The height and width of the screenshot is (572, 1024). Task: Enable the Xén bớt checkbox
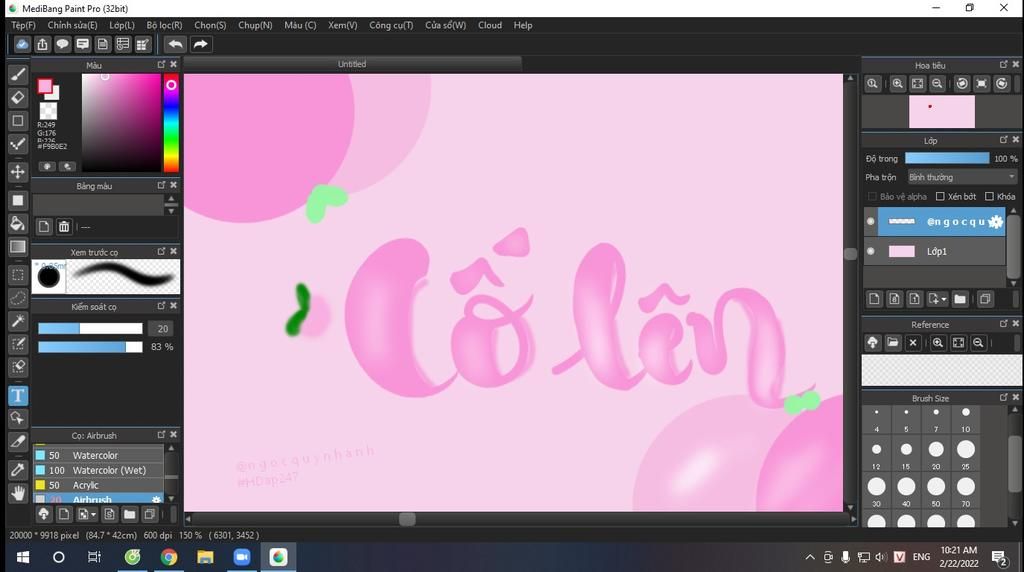point(940,197)
